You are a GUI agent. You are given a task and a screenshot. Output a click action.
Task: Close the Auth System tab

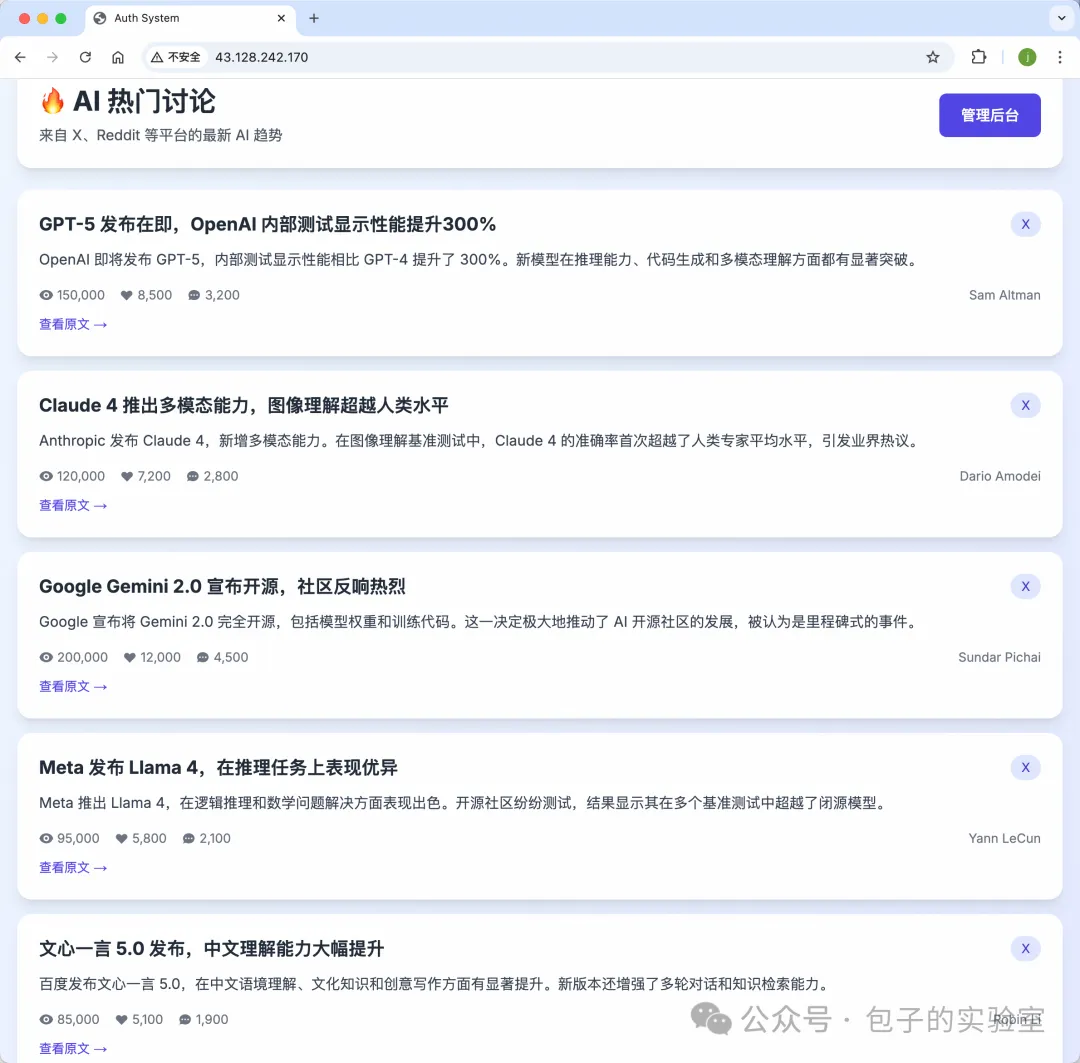coord(281,19)
